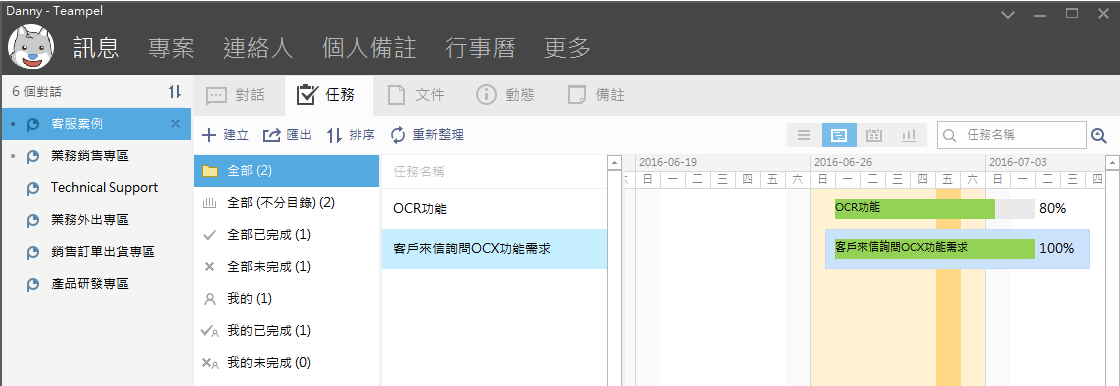The width and height of the screenshot is (1120, 386).
Task: Refresh task list with 重新整理
Action: [426, 134]
